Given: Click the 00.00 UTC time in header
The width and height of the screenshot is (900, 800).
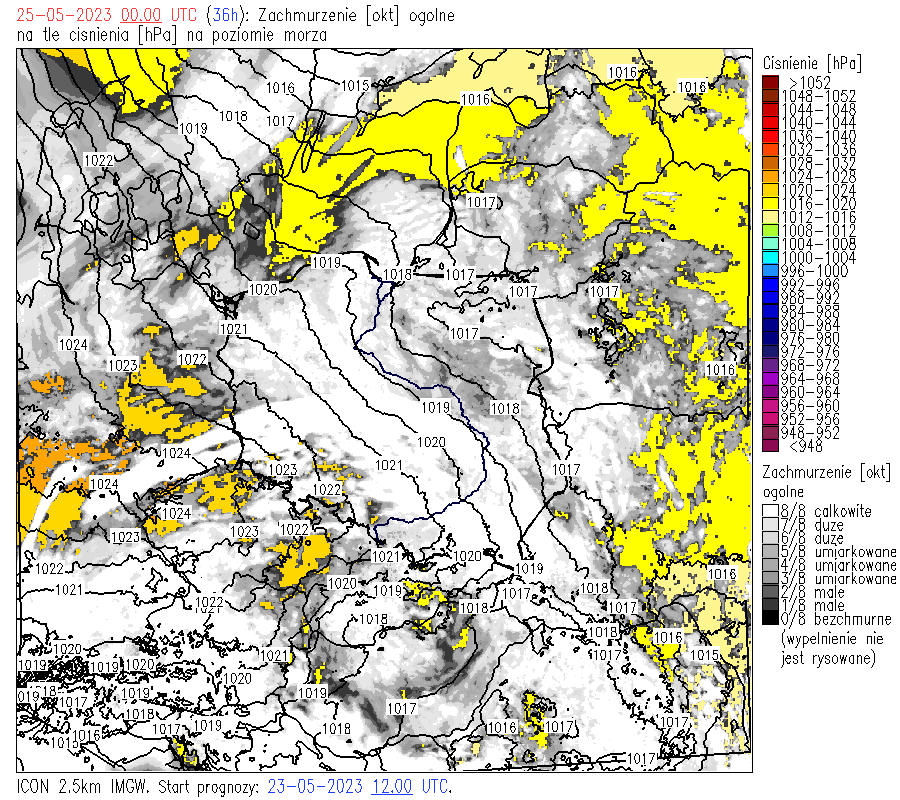Looking at the screenshot, I should [140, 16].
